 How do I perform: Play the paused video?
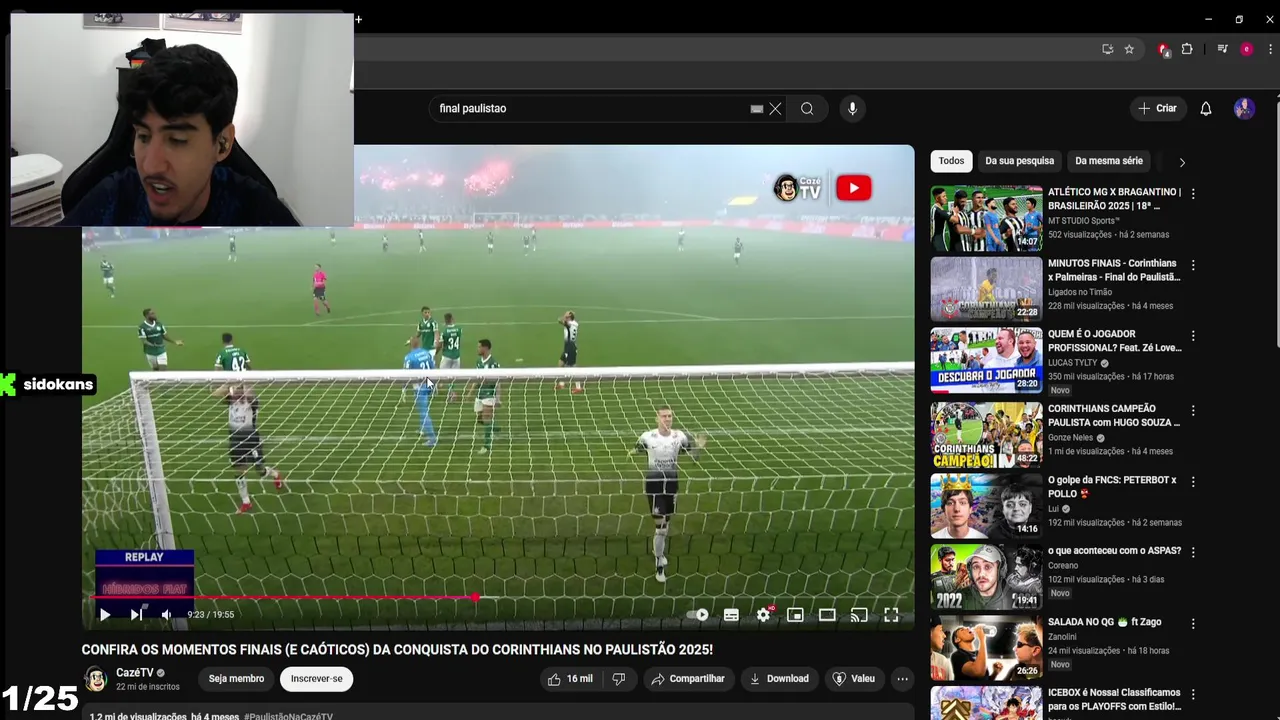point(104,615)
